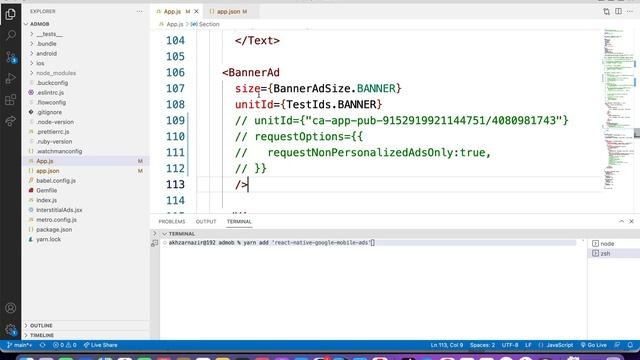Open notifications bell in status bar

630,345
